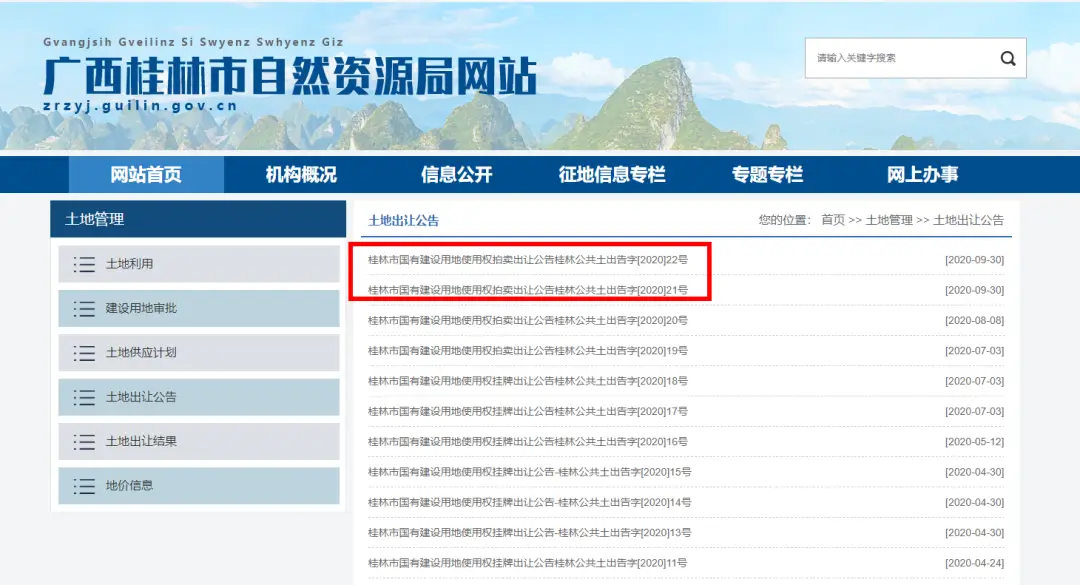Select 土地出让结果 in the sidebar

click(199, 441)
